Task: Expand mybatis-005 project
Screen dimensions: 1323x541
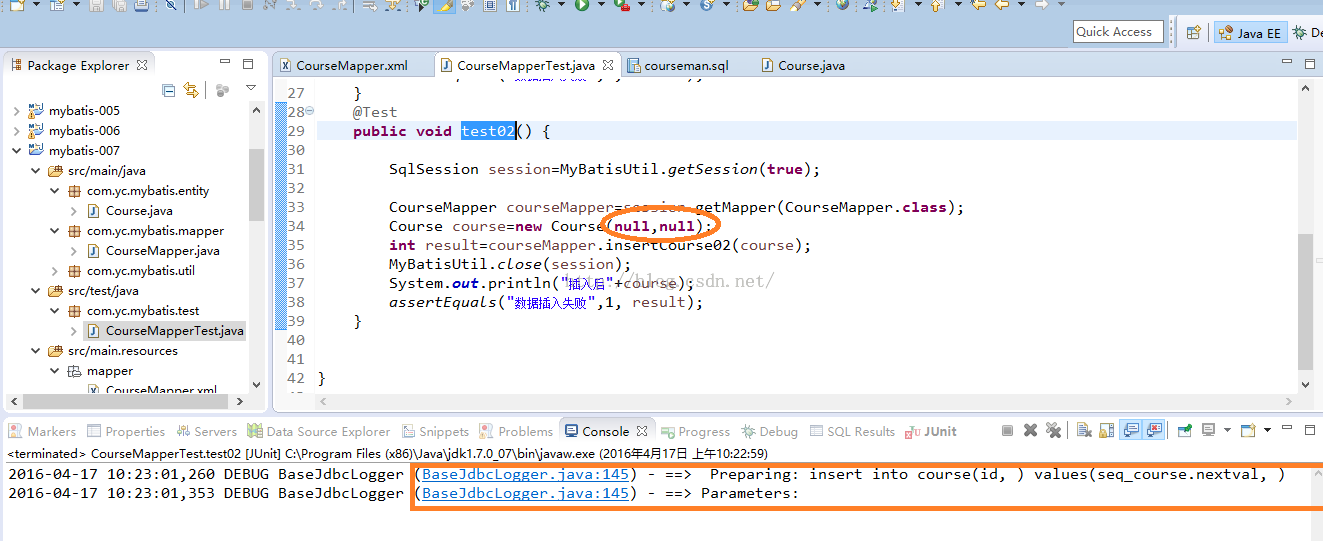Action: coord(16,111)
